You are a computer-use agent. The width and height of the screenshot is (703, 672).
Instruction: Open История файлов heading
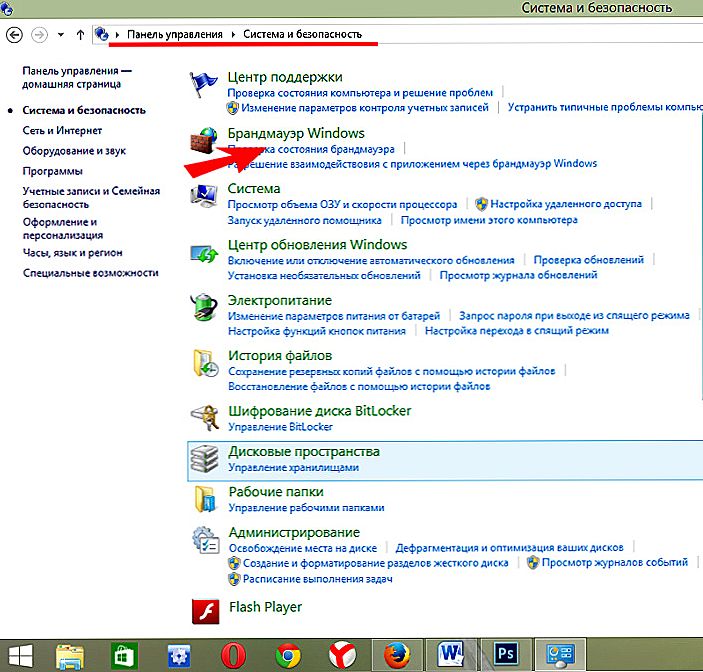(x=280, y=356)
